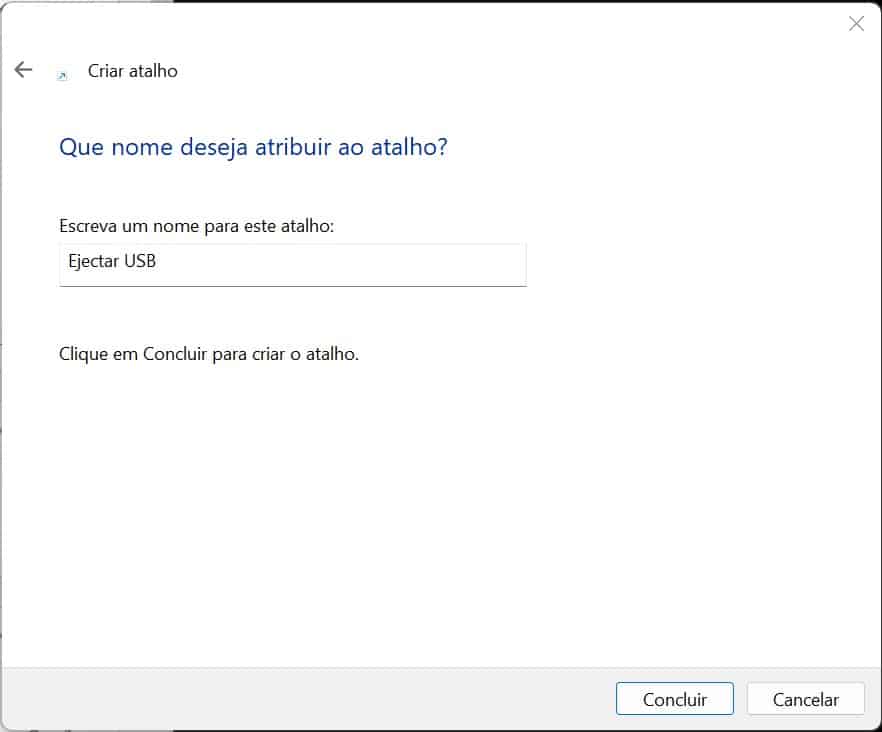
Task: Focus the shortcut name input field
Action: point(292,264)
